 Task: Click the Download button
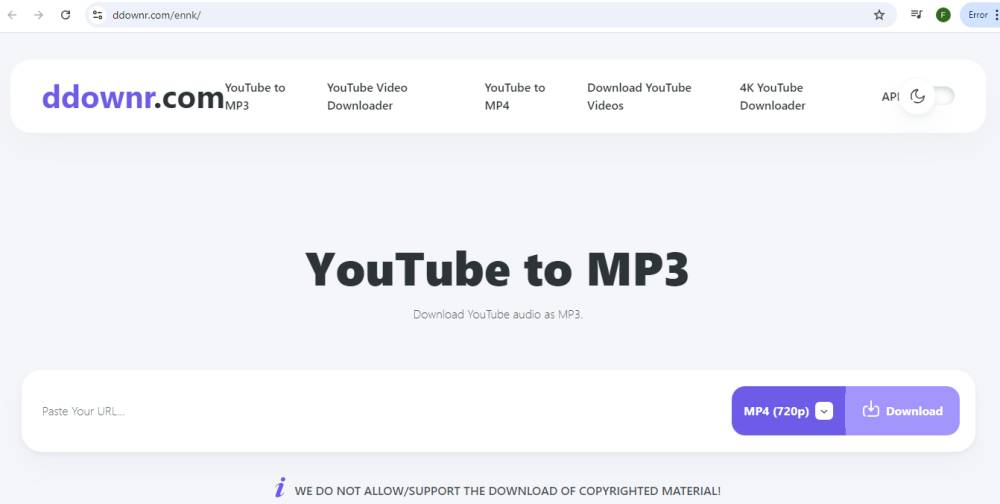pyautogui.click(x=902, y=411)
